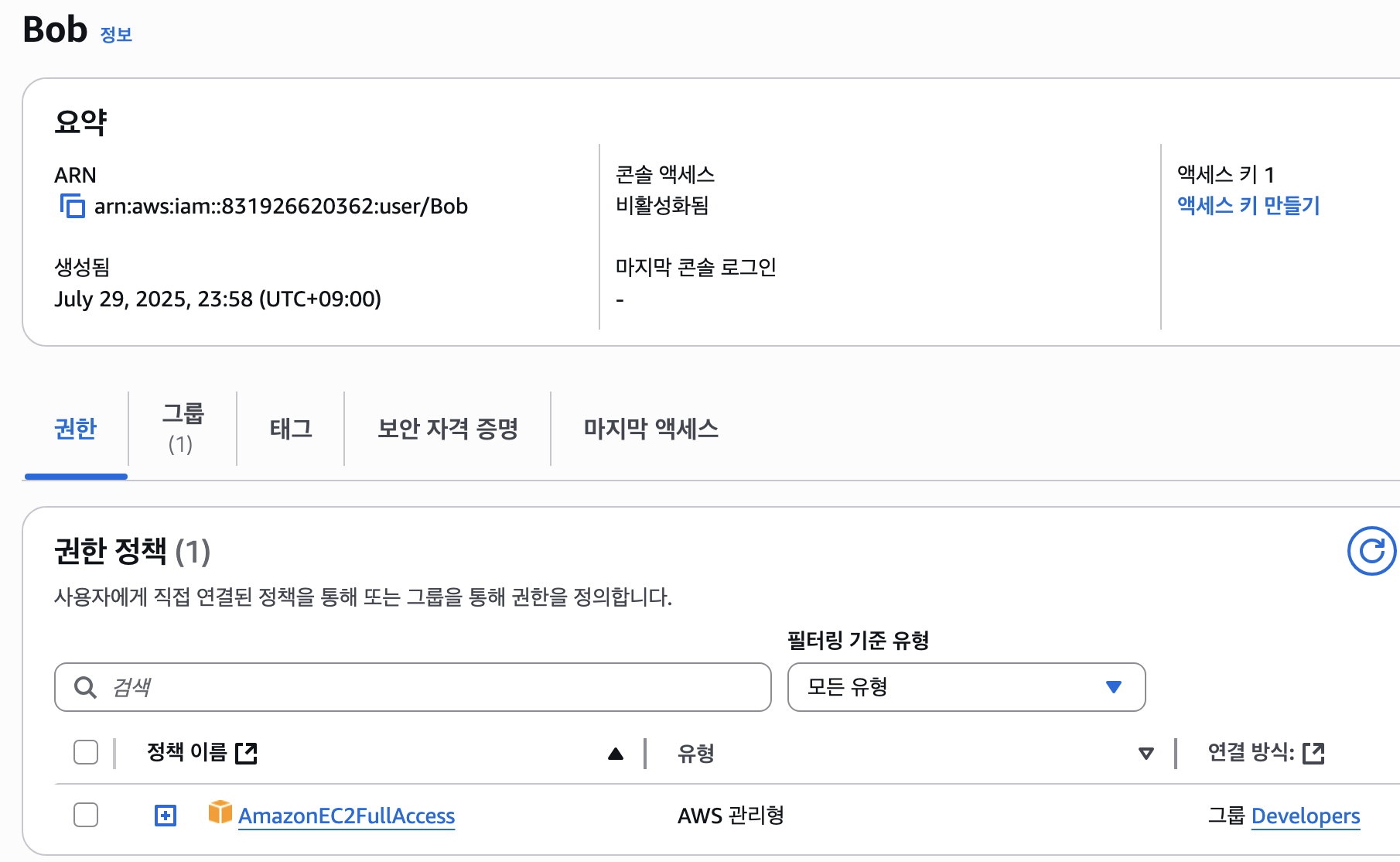Switch to the 권한 tab
The height and width of the screenshot is (862, 1400).
point(76,429)
